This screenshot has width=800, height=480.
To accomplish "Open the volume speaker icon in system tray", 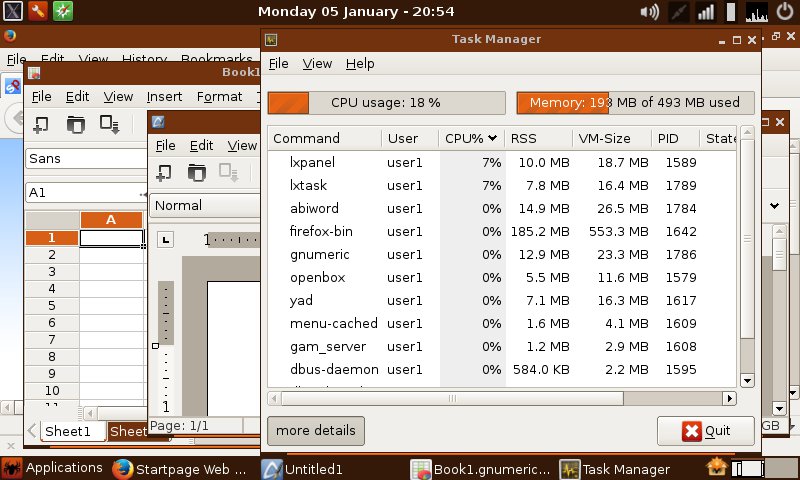I will (650, 12).
